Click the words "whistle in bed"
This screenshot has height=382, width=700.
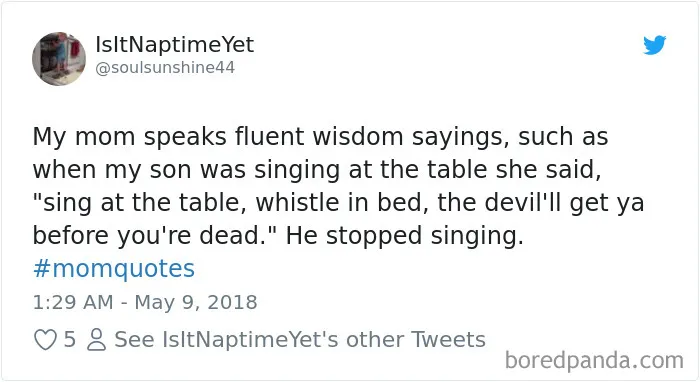coord(339,203)
